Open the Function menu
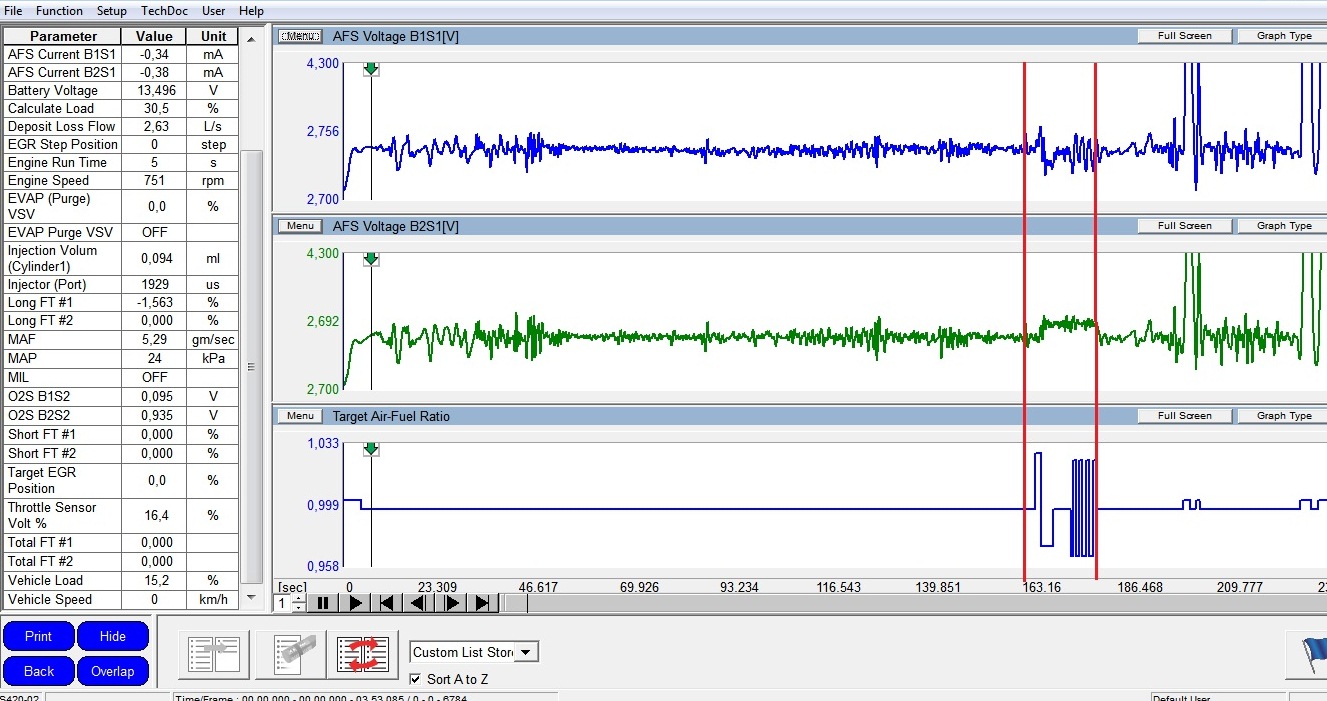1327x701 pixels. pyautogui.click(x=59, y=11)
